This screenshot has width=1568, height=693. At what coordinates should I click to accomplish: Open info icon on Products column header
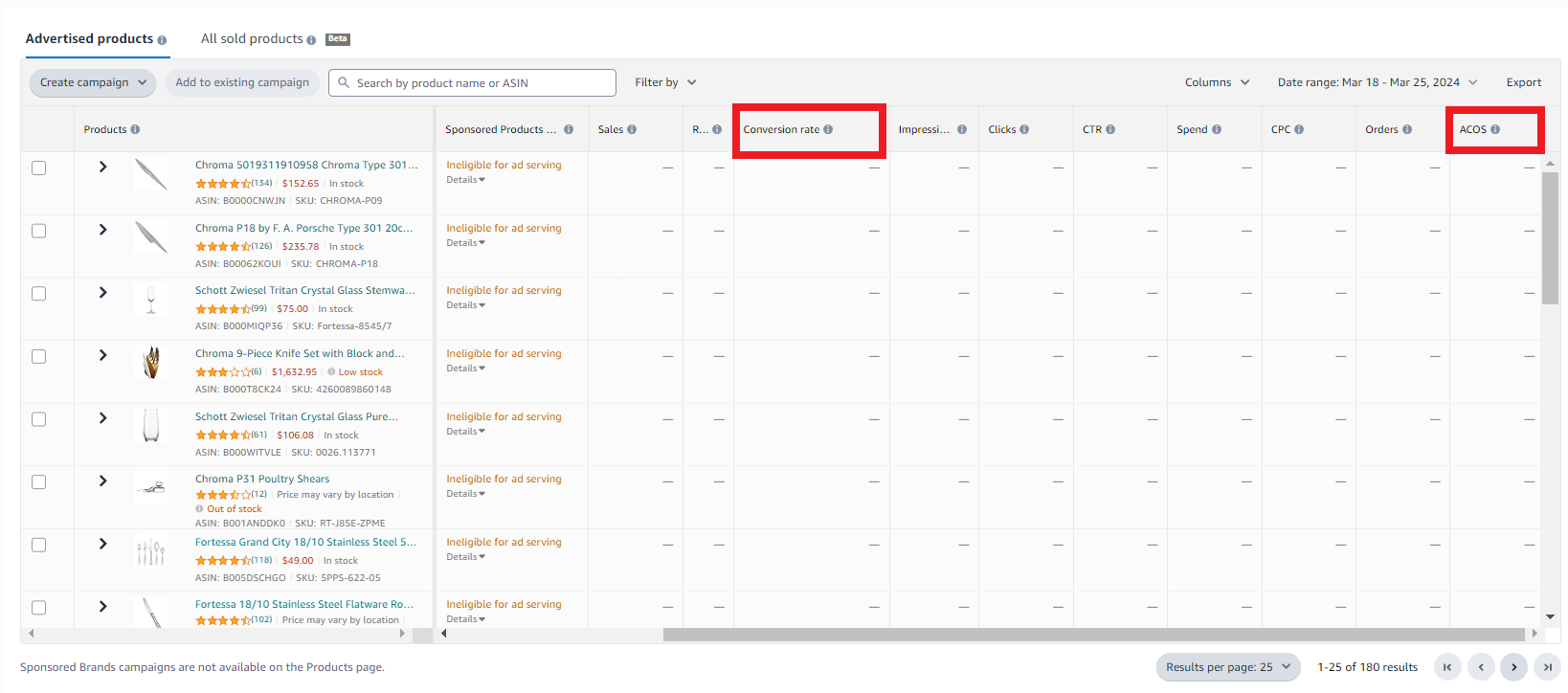click(135, 129)
